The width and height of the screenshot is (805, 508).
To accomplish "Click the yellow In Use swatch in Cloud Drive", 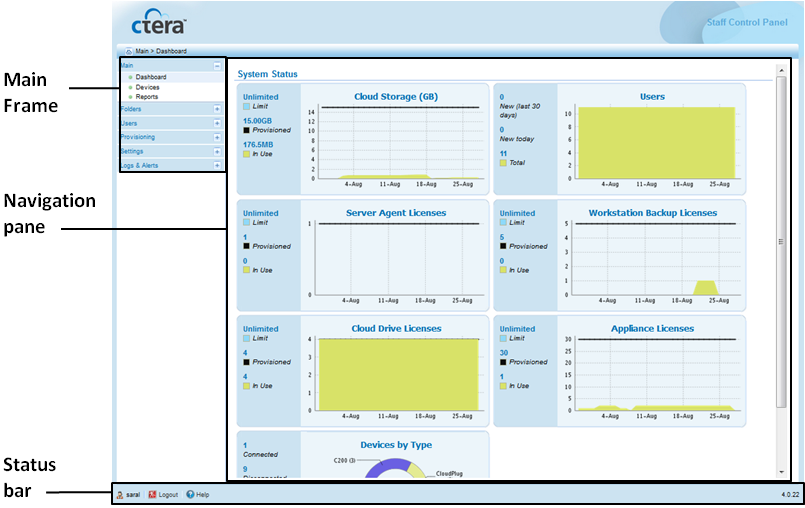I will (x=246, y=386).
